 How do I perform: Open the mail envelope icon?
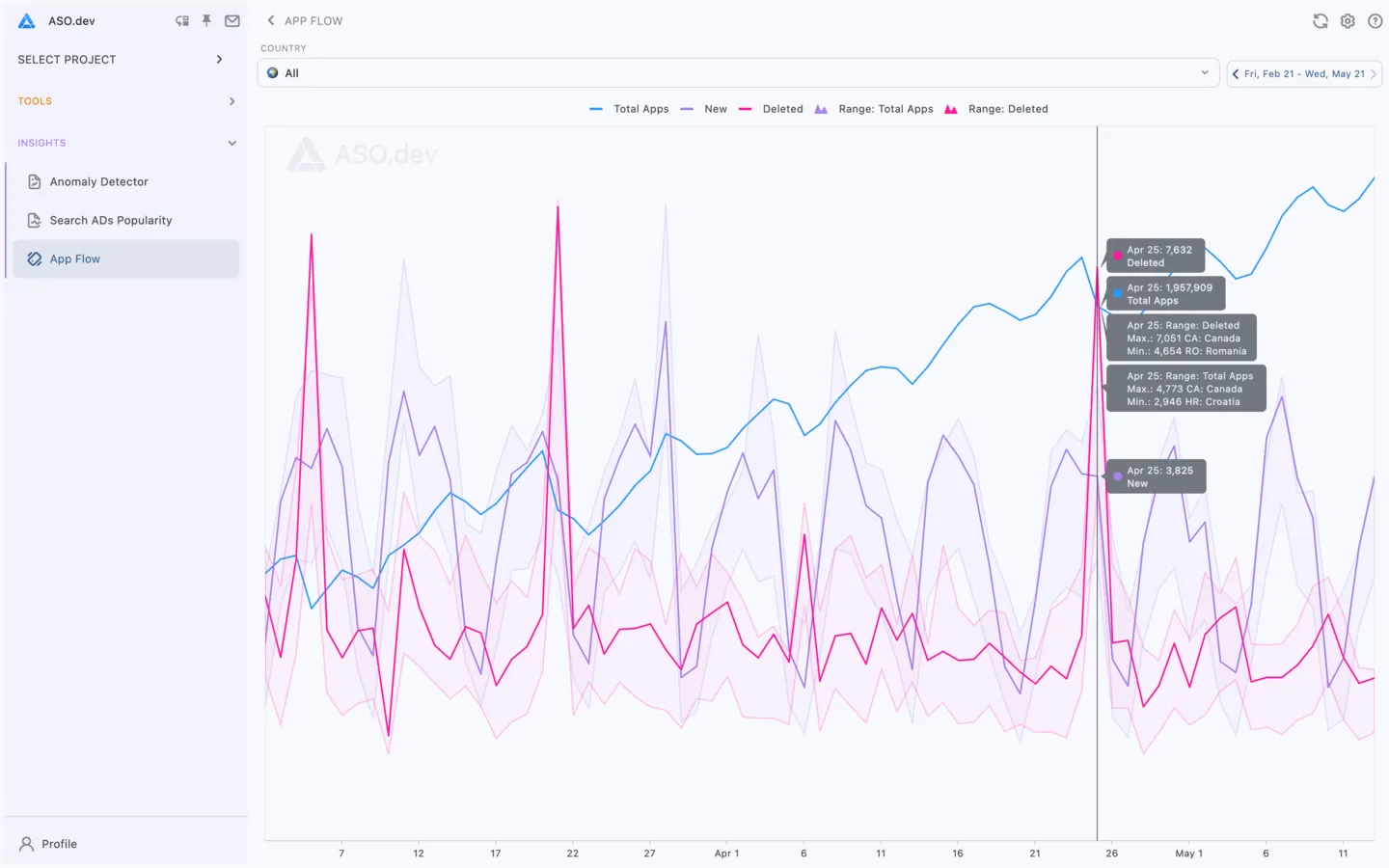[x=231, y=20]
